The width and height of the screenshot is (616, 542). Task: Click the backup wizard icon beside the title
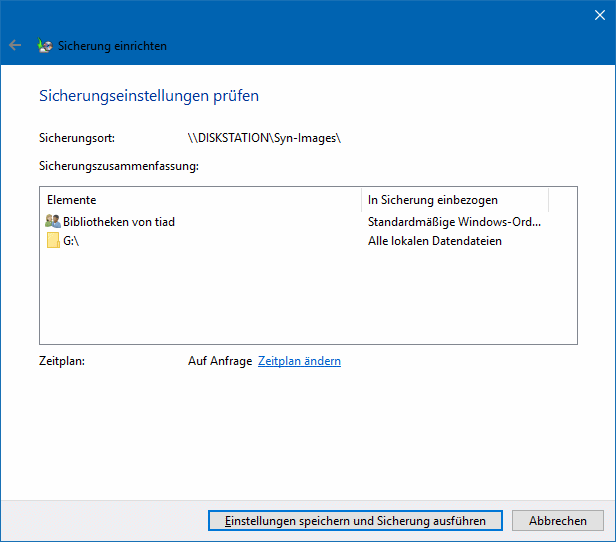click(x=45, y=46)
